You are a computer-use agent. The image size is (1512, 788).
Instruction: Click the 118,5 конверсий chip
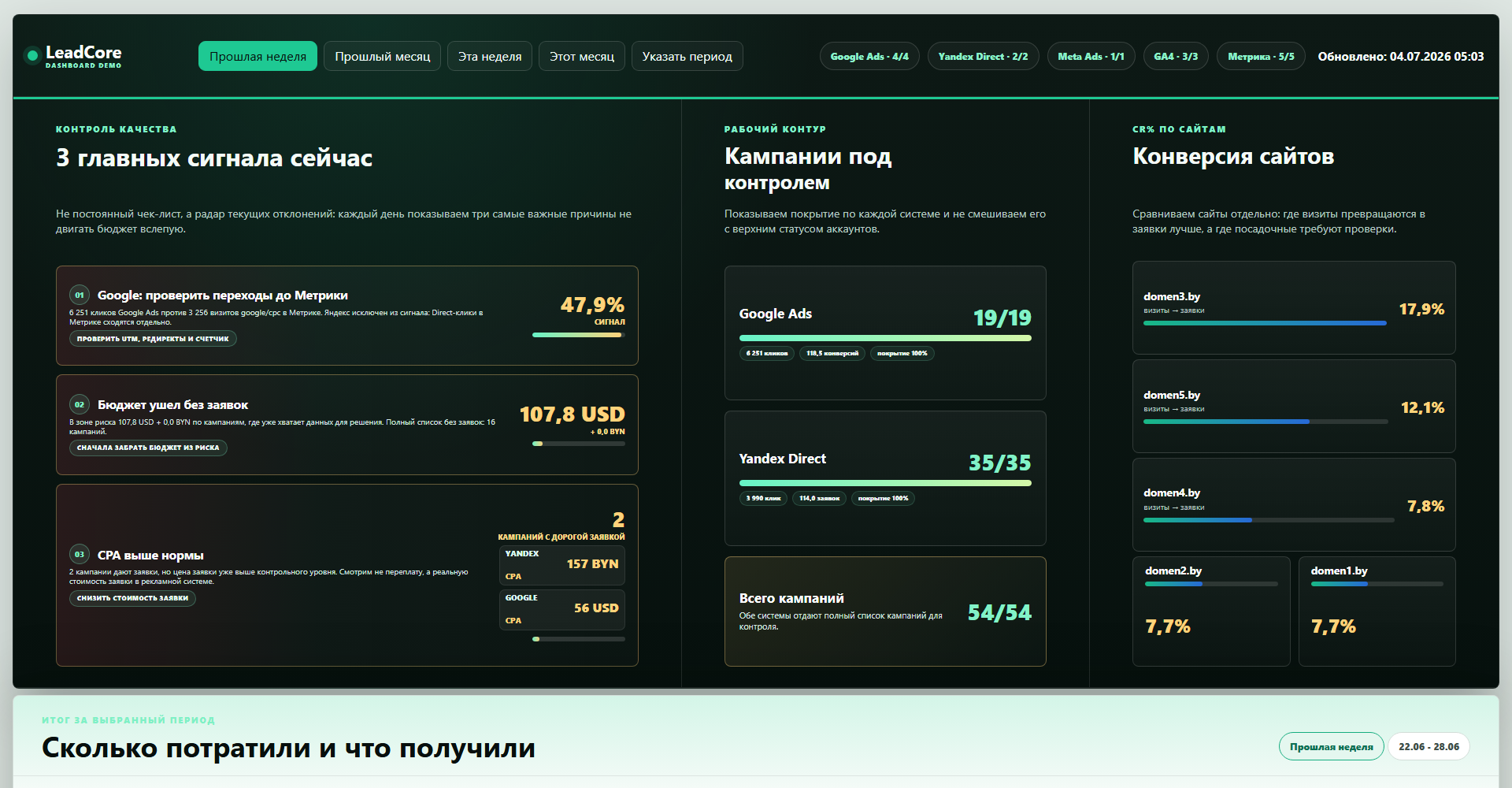pos(832,353)
